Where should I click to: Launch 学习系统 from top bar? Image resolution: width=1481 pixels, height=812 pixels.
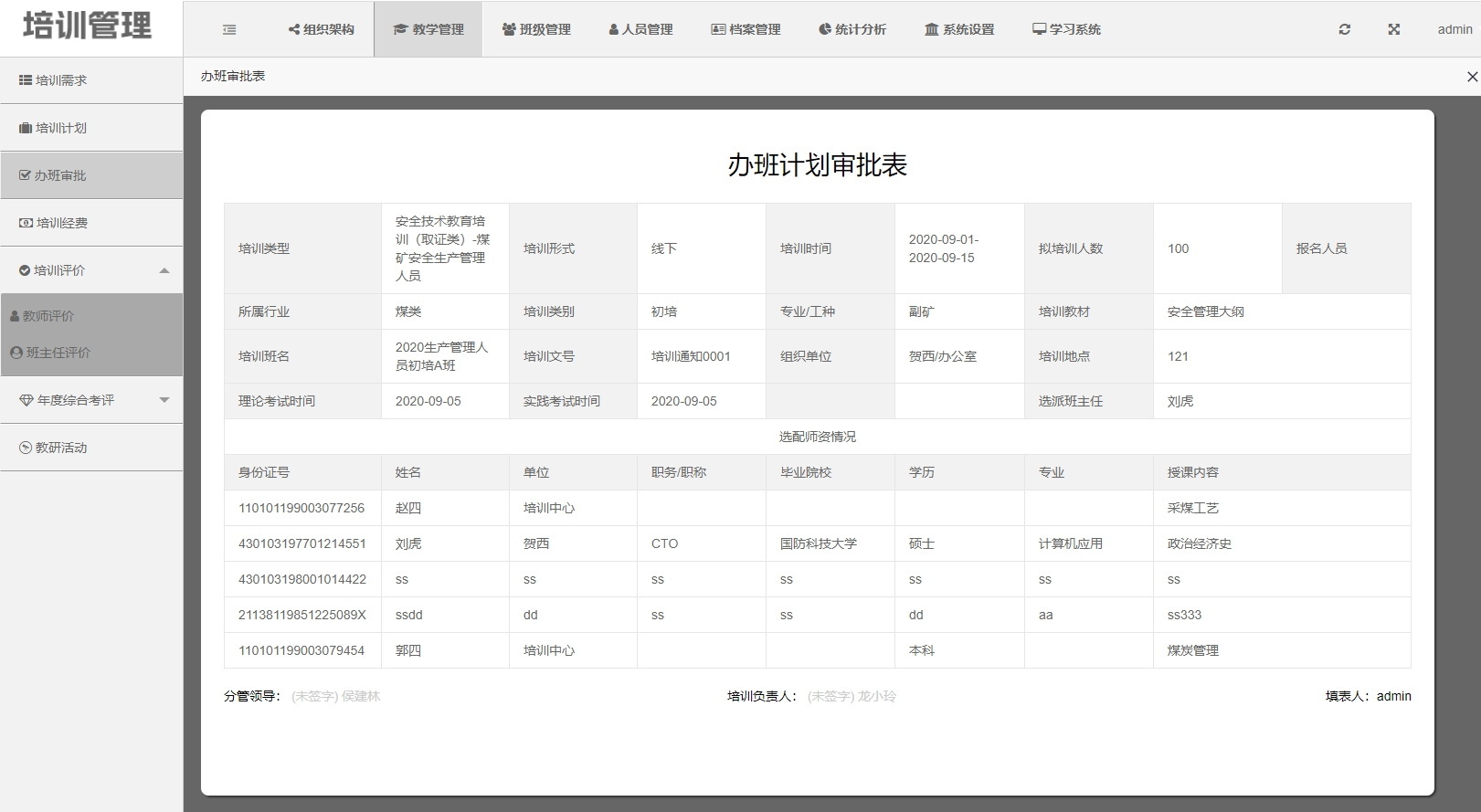point(1066,29)
